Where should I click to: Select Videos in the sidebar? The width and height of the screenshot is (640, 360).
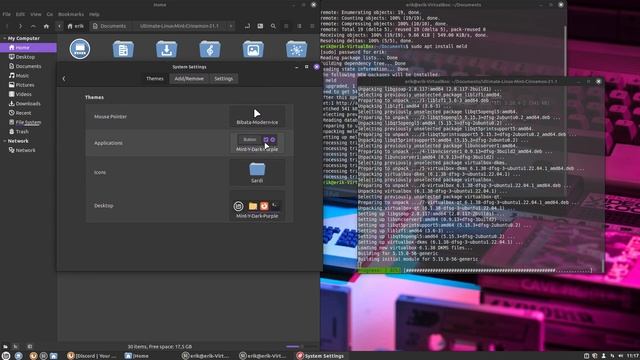click(28, 94)
